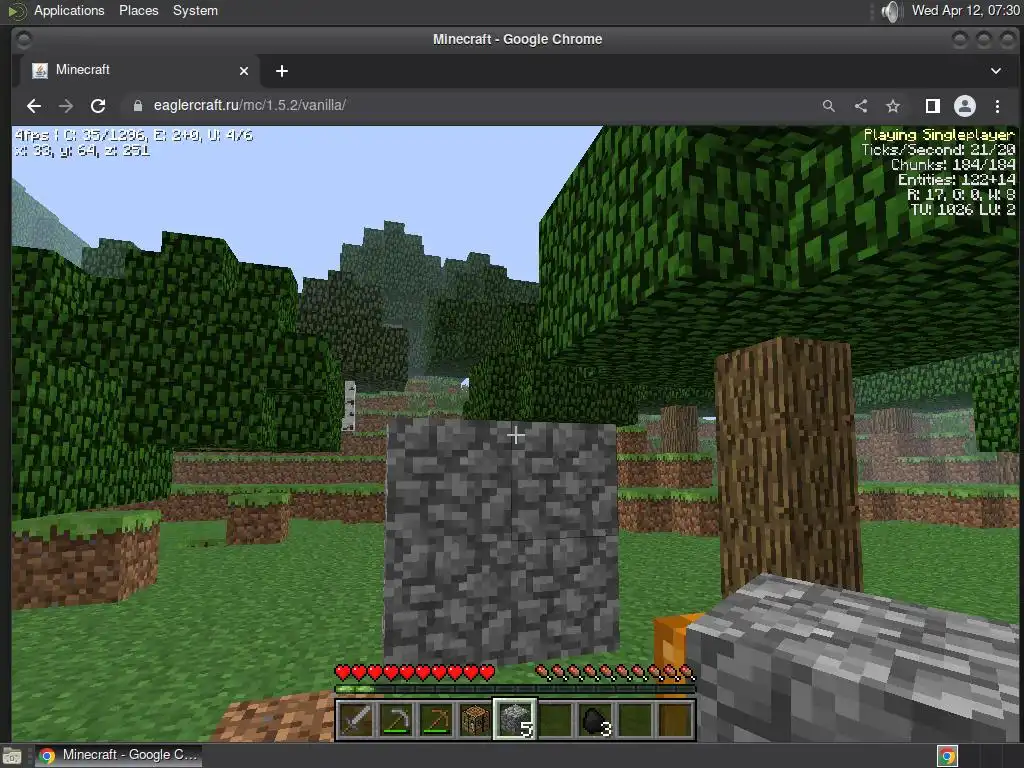This screenshot has height=768, width=1024.
Task: Click the Chrome icon in the bottom tray
Action: (x=948, y=756)
